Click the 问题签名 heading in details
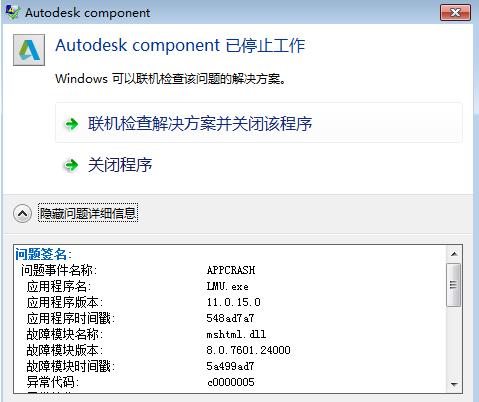This screenshot has height=402, width=479. point(43,254)
